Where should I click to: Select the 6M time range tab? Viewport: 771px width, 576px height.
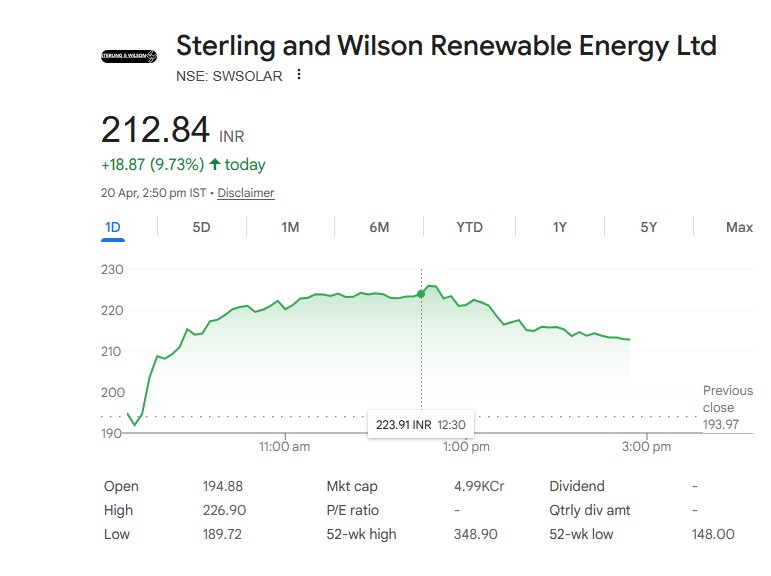click(x=379, y=227)
